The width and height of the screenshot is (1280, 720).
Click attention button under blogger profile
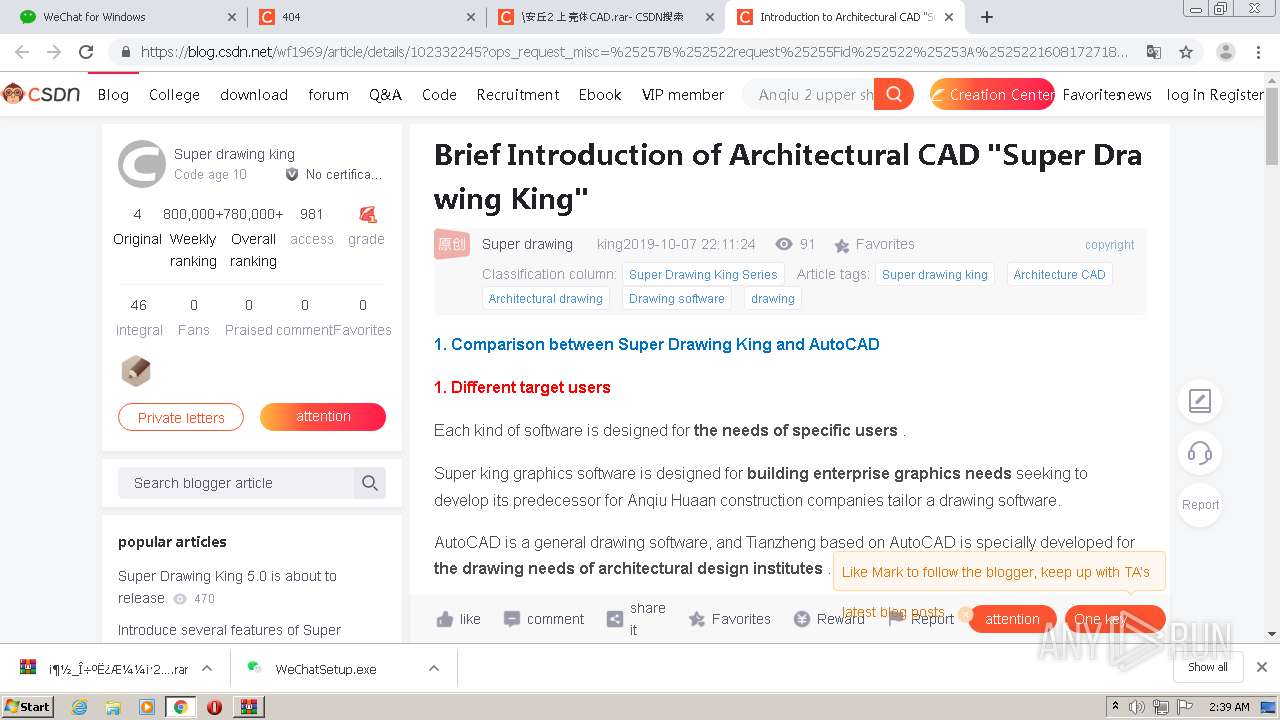click(x=323, y=416)
